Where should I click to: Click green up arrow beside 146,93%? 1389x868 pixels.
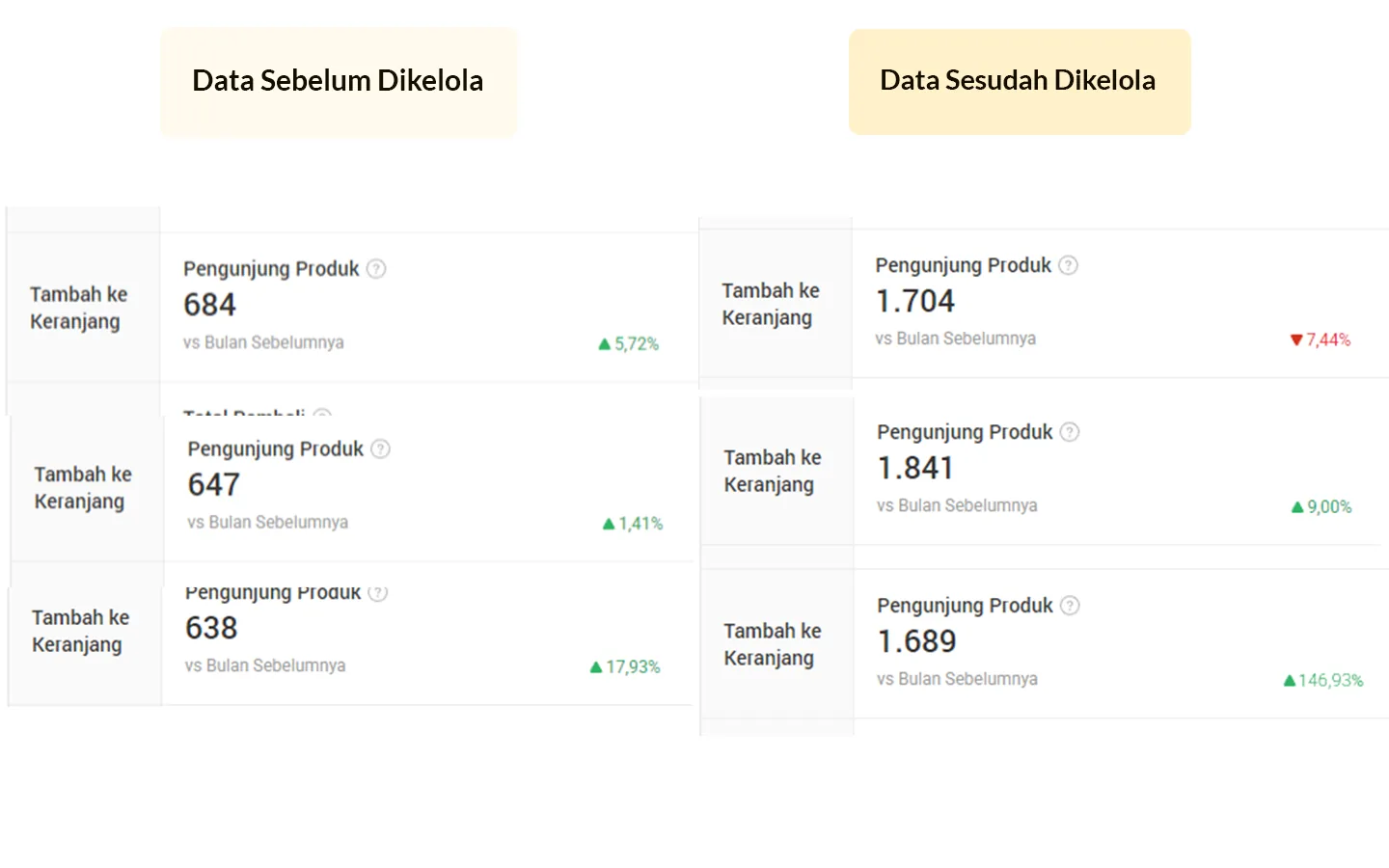(x=1290, y=681)
